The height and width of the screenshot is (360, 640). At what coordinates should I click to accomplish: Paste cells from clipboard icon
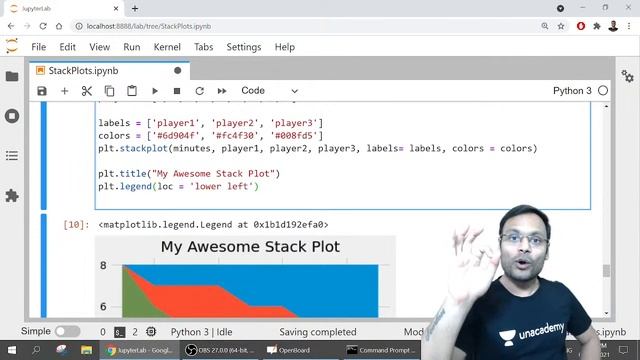[132, 91]
